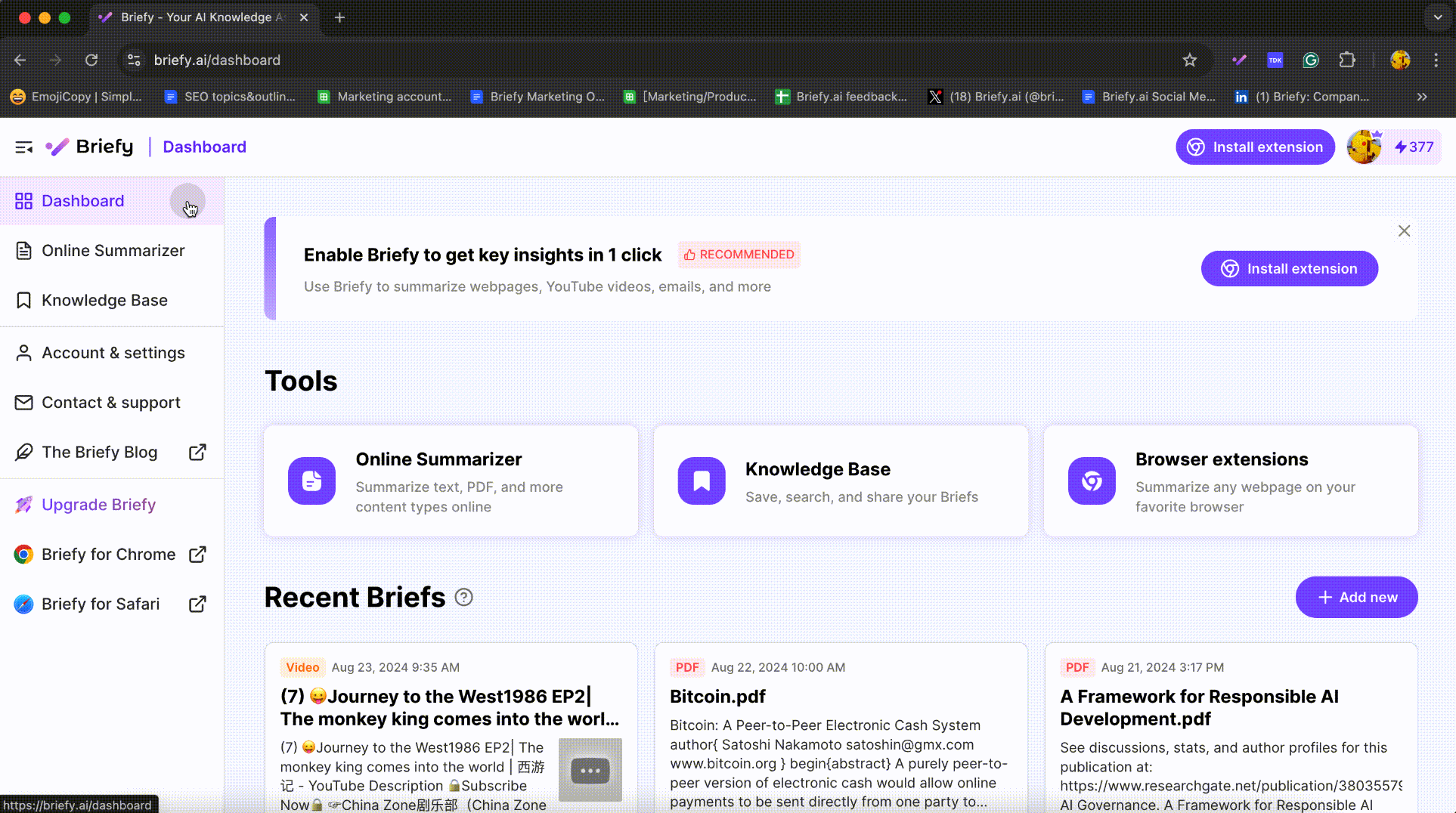1456x813 pixels.
Task: Open the Chrome profile avatar
Action: 1400,60
